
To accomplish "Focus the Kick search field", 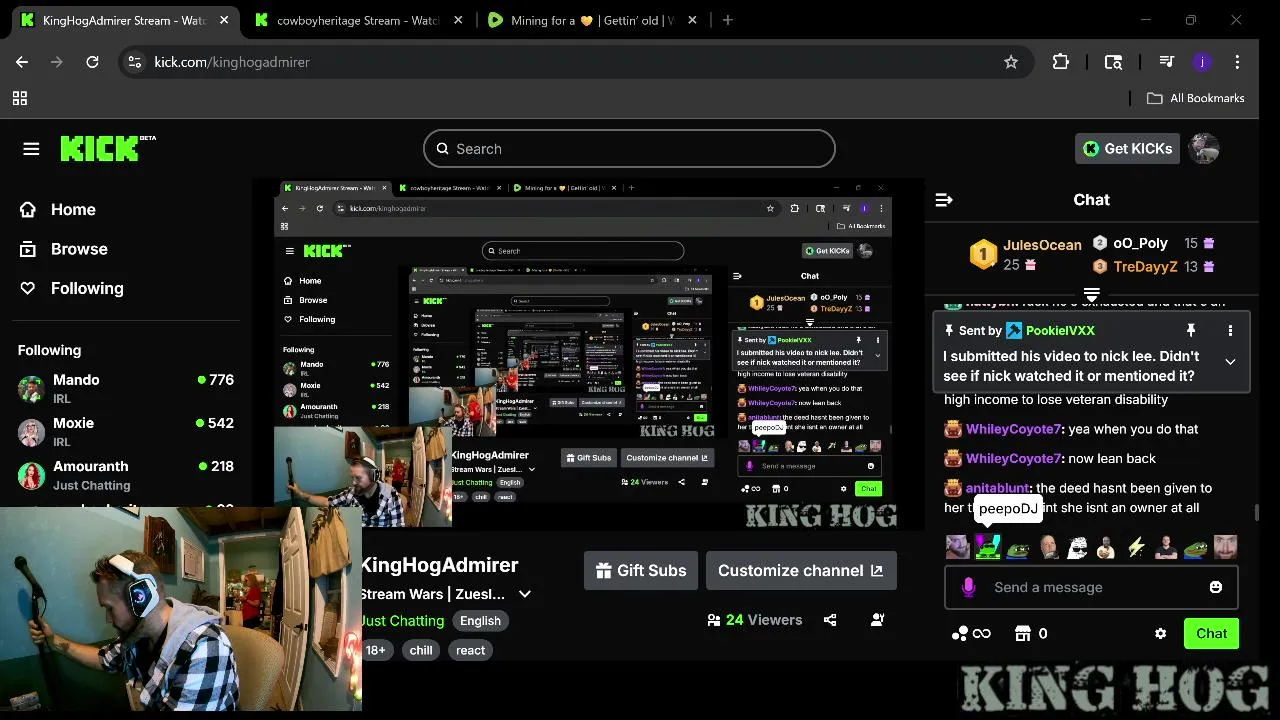I will [629, 148].
